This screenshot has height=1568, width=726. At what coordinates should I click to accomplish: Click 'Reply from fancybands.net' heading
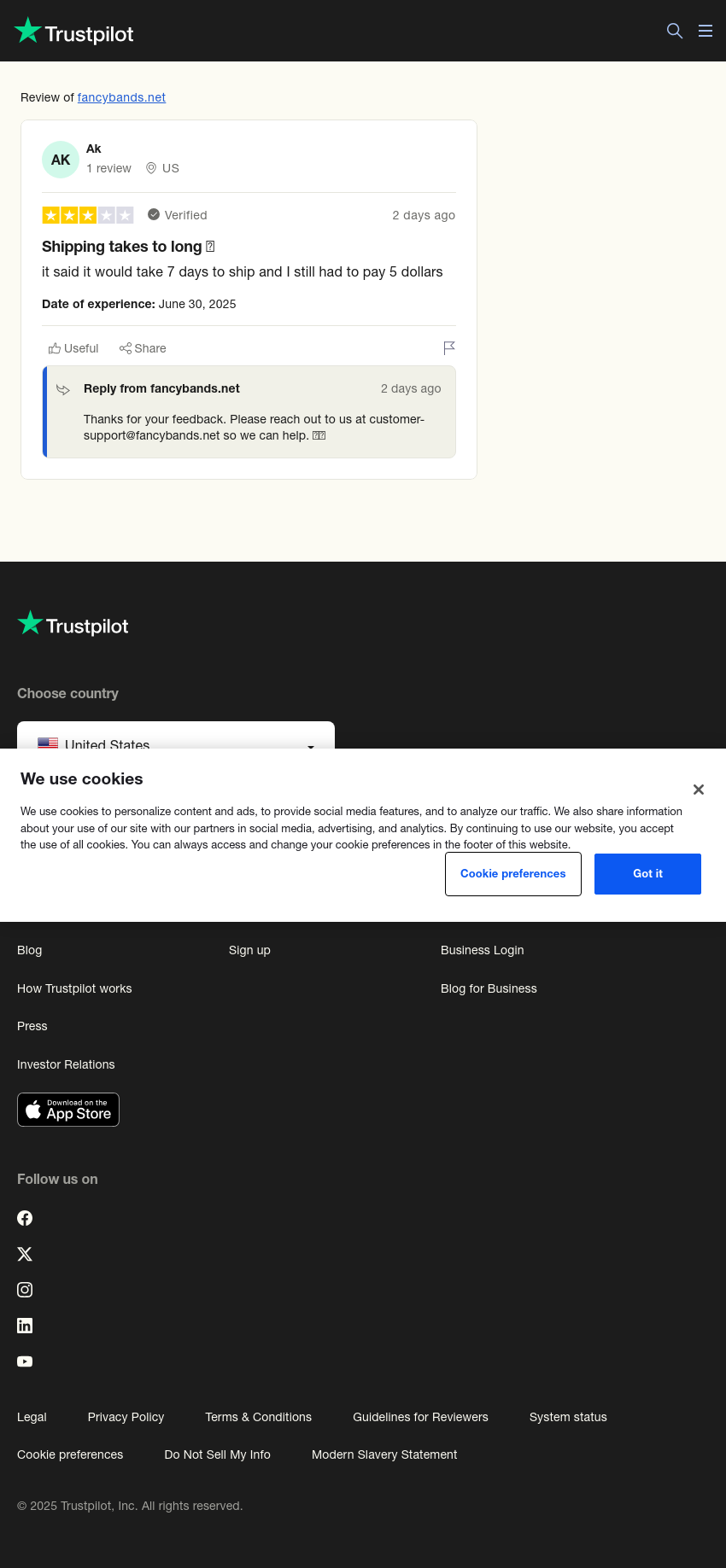pyautogui.click(x=161, y=388)
